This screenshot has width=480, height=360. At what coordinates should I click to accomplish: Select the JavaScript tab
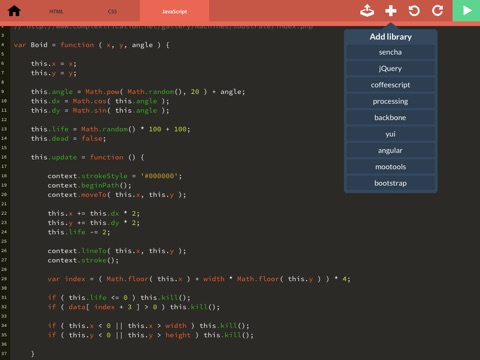coord(175,11)
